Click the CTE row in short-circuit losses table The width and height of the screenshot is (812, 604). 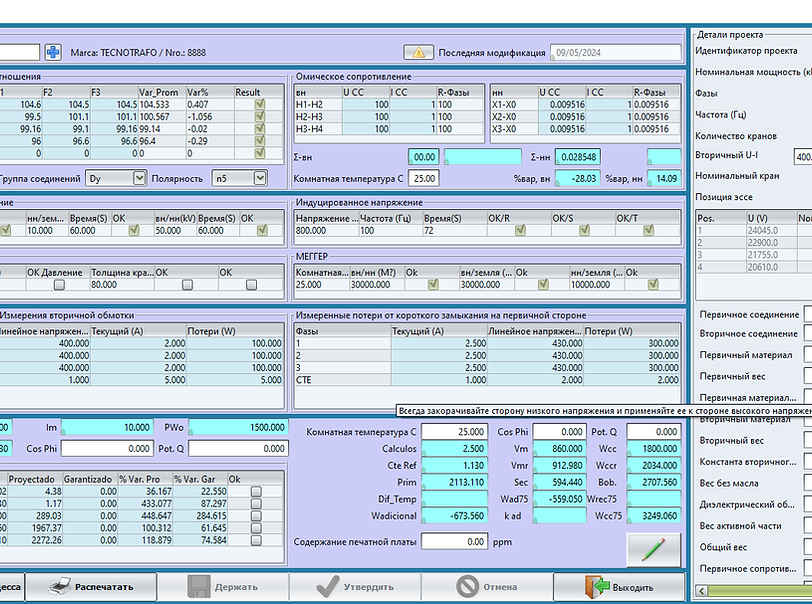[x=487, y=380]
